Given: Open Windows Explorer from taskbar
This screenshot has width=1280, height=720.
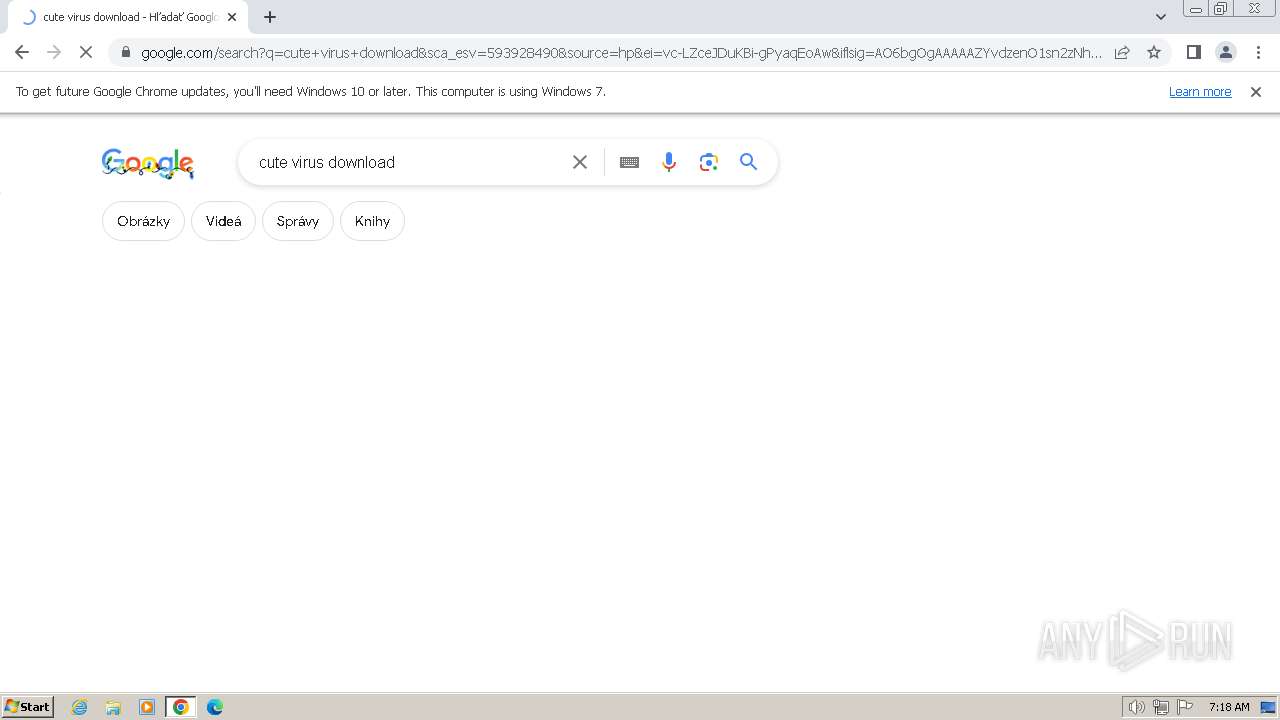Looking at the screenshot, I should tap(113, 707).
